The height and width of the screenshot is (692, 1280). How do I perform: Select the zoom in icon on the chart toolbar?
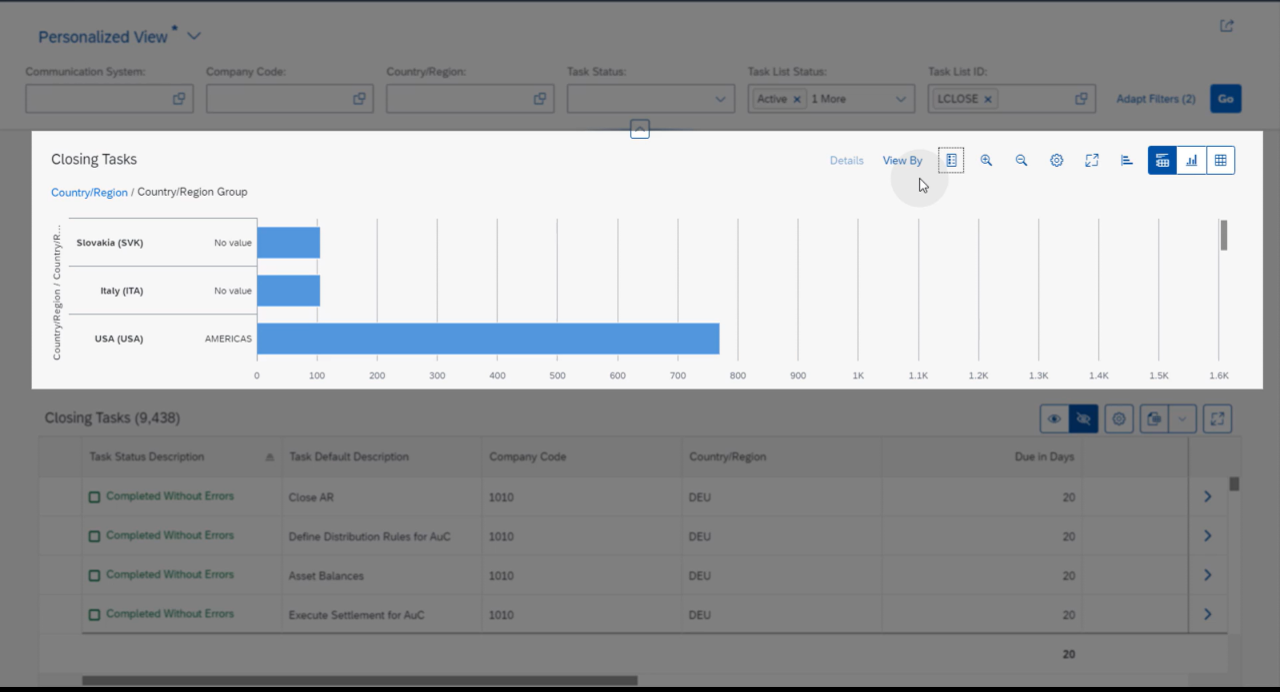pyautogui.click(x=986, y=160)
